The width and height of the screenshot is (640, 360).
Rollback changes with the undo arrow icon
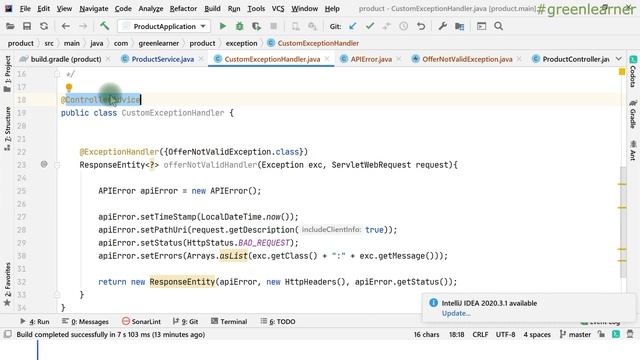pyautogui.click(x=421, y=26)
